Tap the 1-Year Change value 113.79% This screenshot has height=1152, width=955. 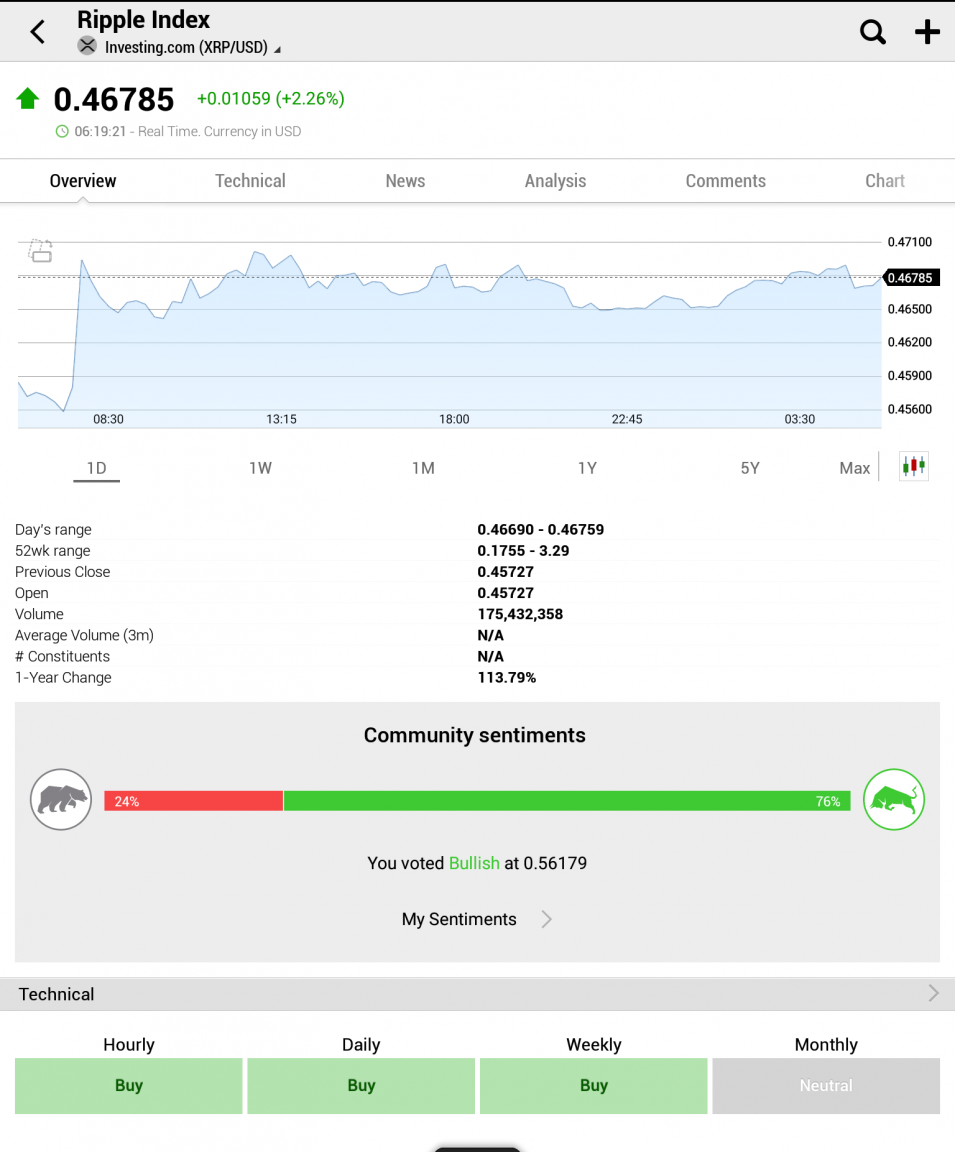click(507, 677)
